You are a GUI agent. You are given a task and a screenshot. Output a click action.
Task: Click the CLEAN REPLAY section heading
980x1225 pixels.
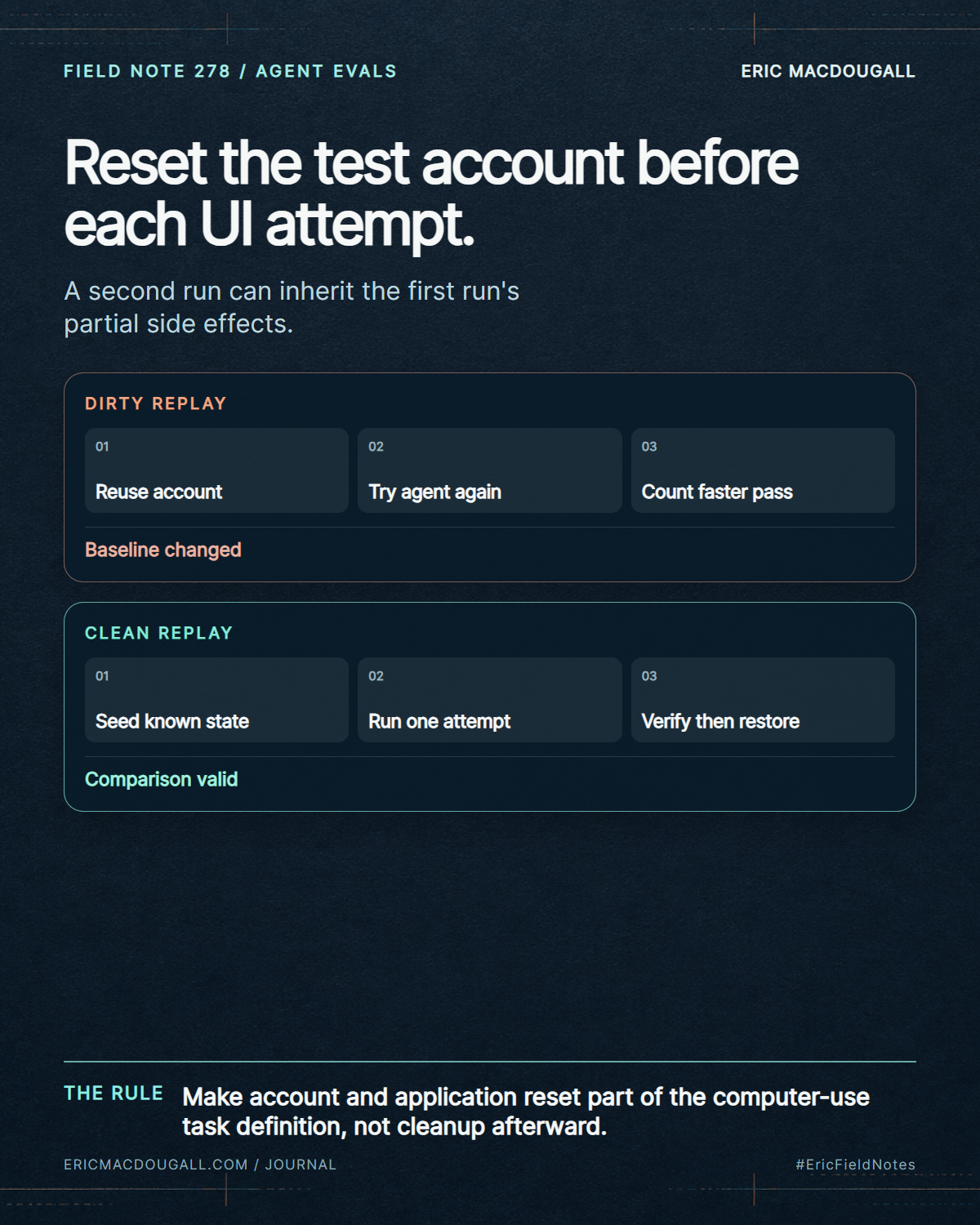pyautogui.click(x=159, y=633)
